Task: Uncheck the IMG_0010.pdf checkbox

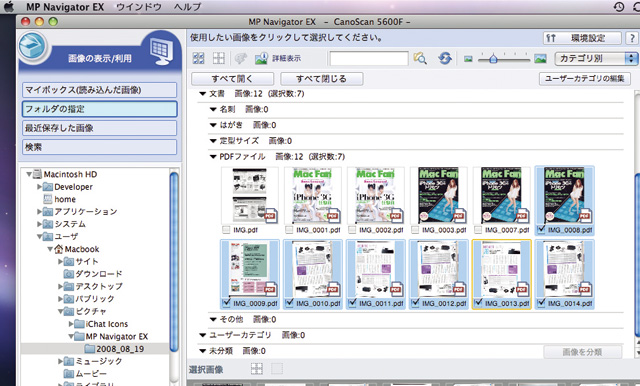Action: pos(289,303)
